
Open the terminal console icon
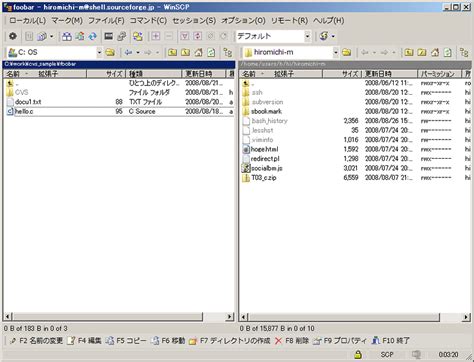coord(108,36)
